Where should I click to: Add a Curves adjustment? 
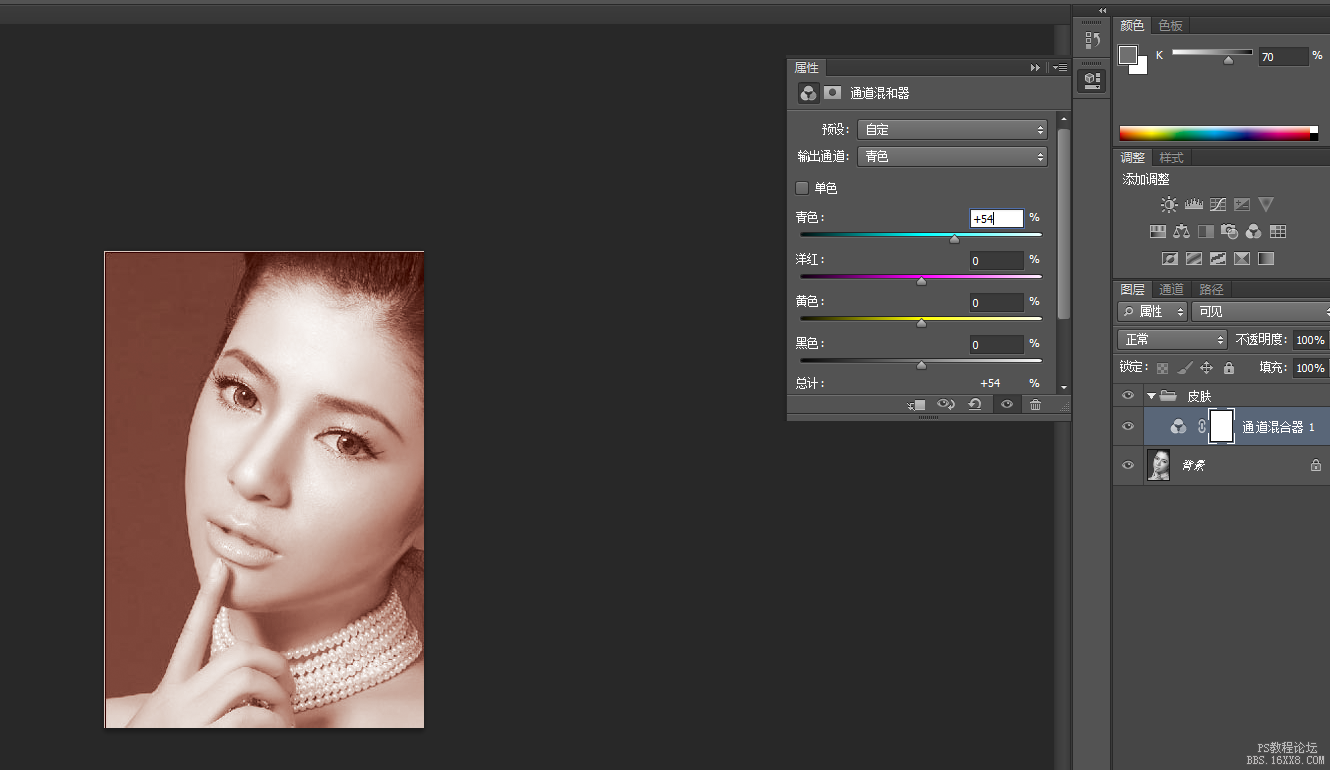coord(1217,204)
